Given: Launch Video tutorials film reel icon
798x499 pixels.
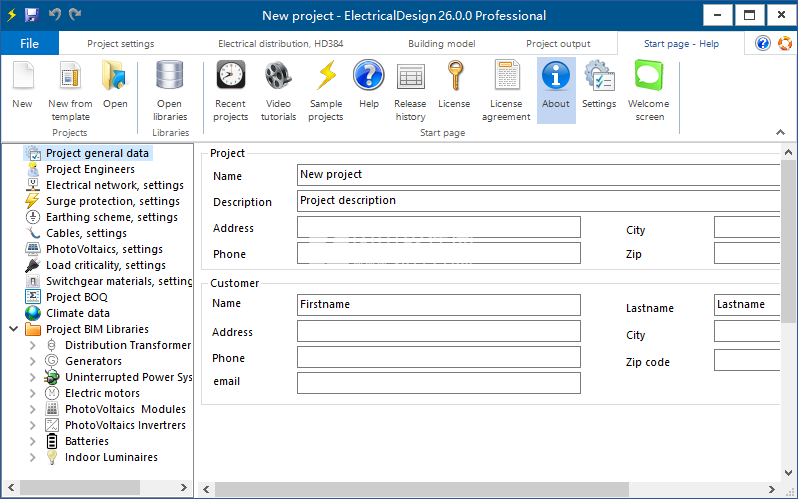Looking at the screenshot, I should [278, 77].
